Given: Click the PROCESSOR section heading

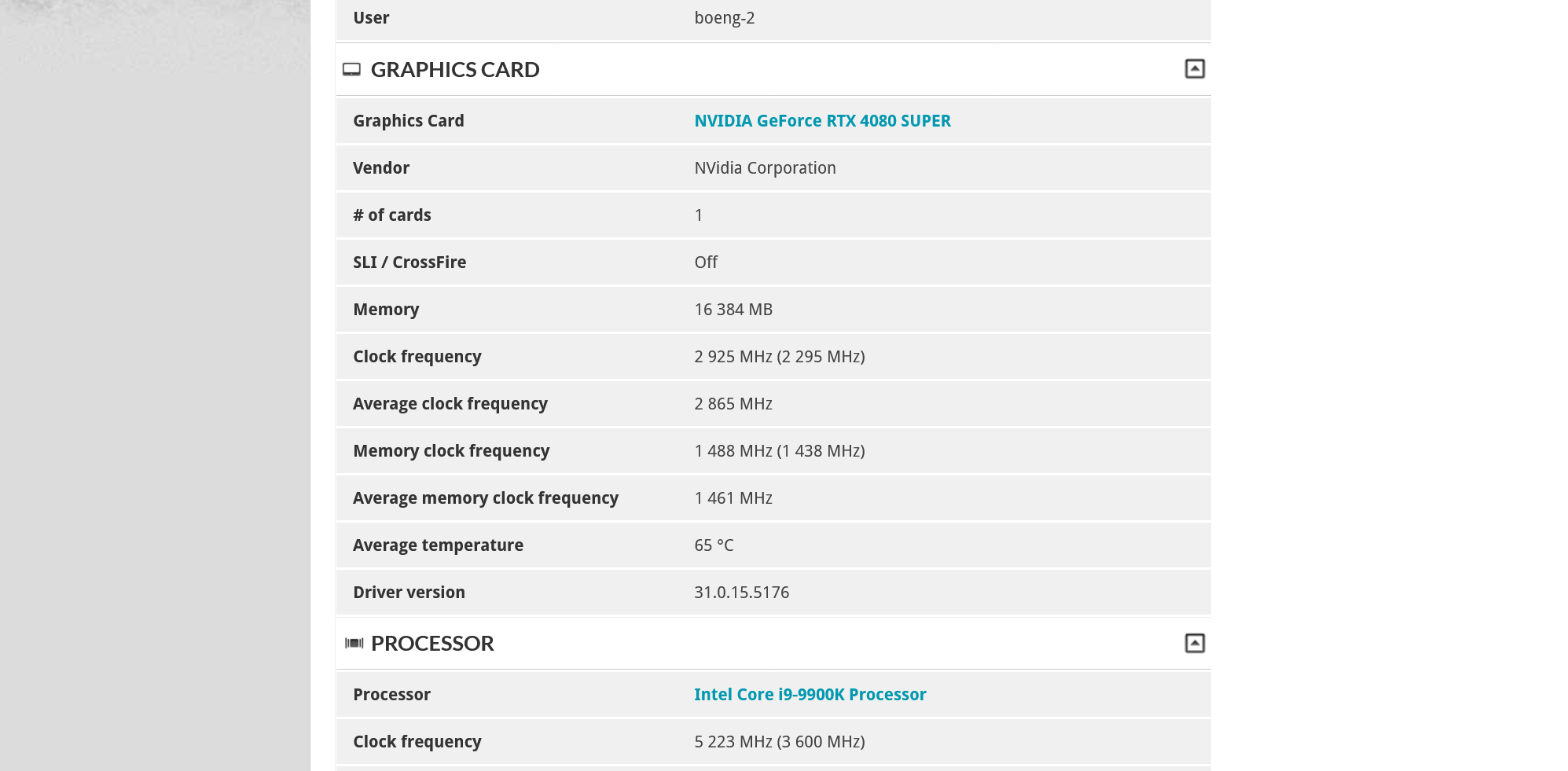Looking at the screenshot, I should 432,644.
